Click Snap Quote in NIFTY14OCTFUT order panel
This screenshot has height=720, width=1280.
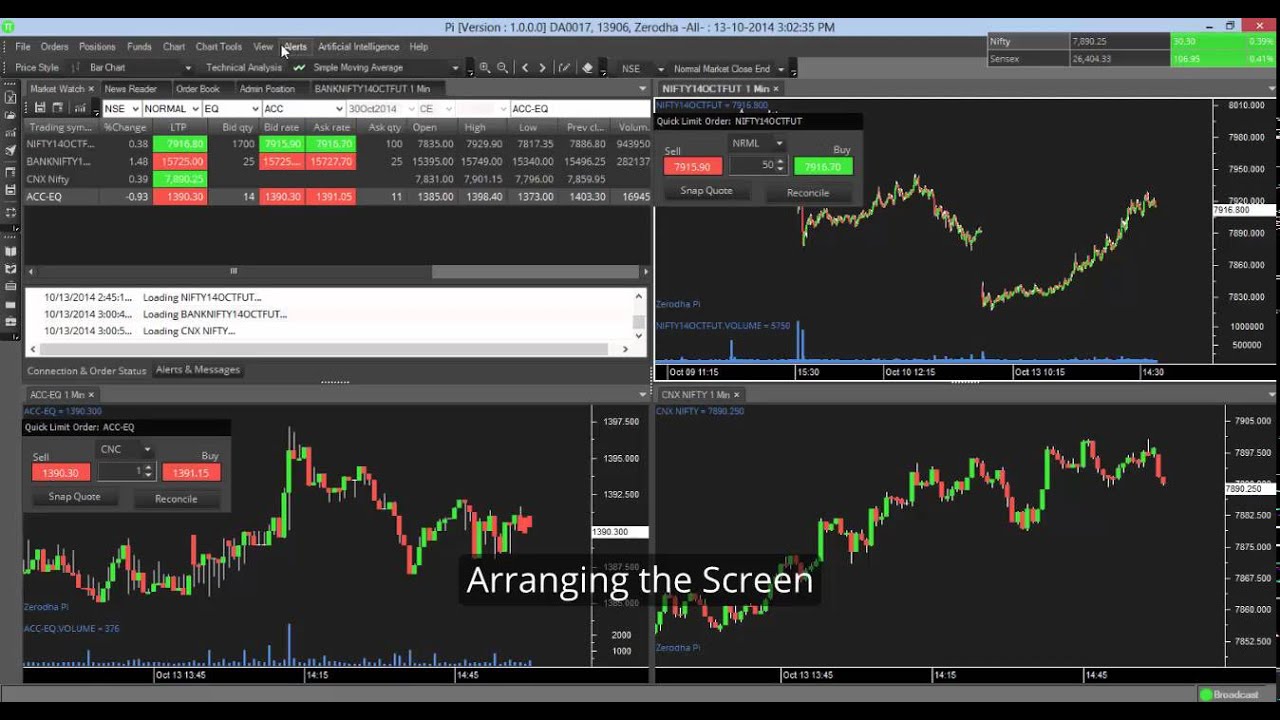coord(706,191)
